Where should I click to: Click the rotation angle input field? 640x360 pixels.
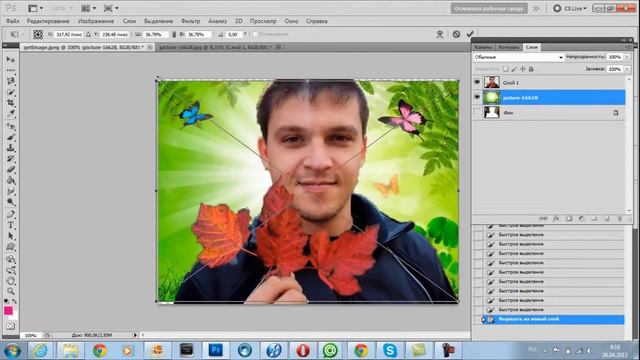[233, 35]
